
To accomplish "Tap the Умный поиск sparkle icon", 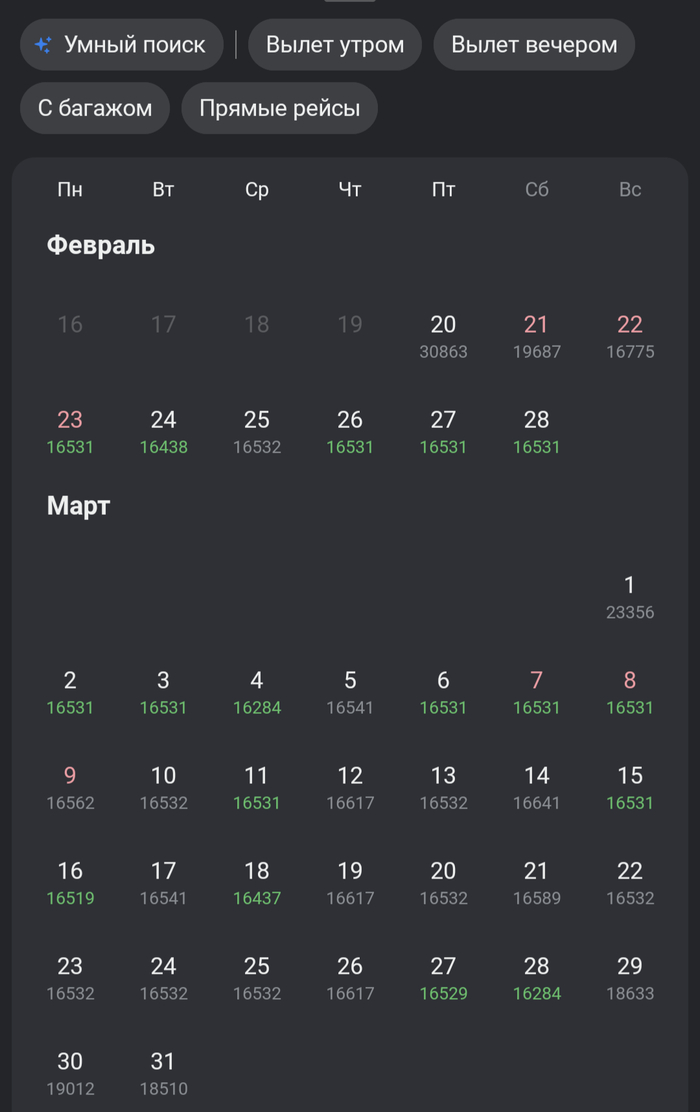I will 43,45.
